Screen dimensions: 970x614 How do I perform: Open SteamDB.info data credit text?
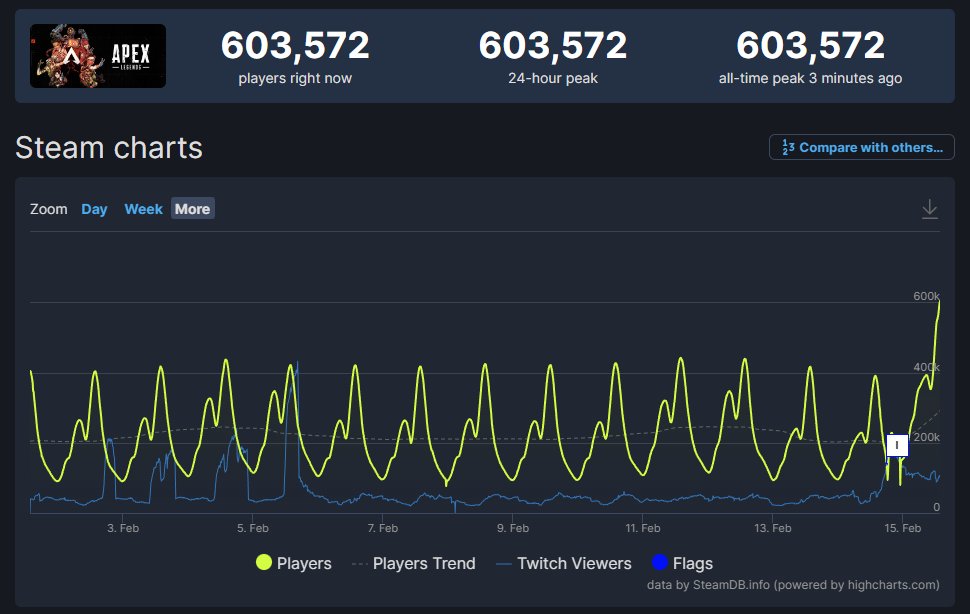click(793, 584)
